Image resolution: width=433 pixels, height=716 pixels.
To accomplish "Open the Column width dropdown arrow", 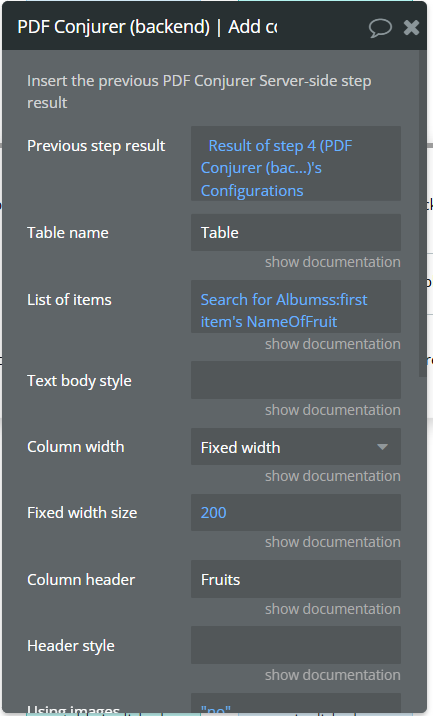I will point(382,447).
